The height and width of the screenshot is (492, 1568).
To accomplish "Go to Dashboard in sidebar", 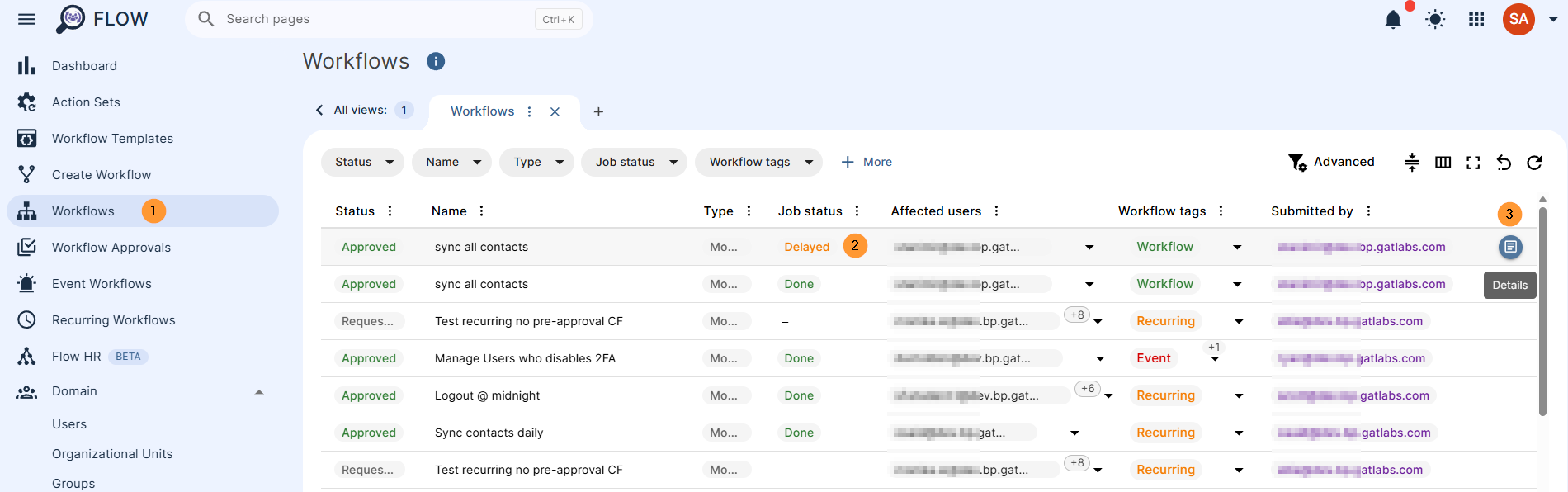I will [84, 66].
